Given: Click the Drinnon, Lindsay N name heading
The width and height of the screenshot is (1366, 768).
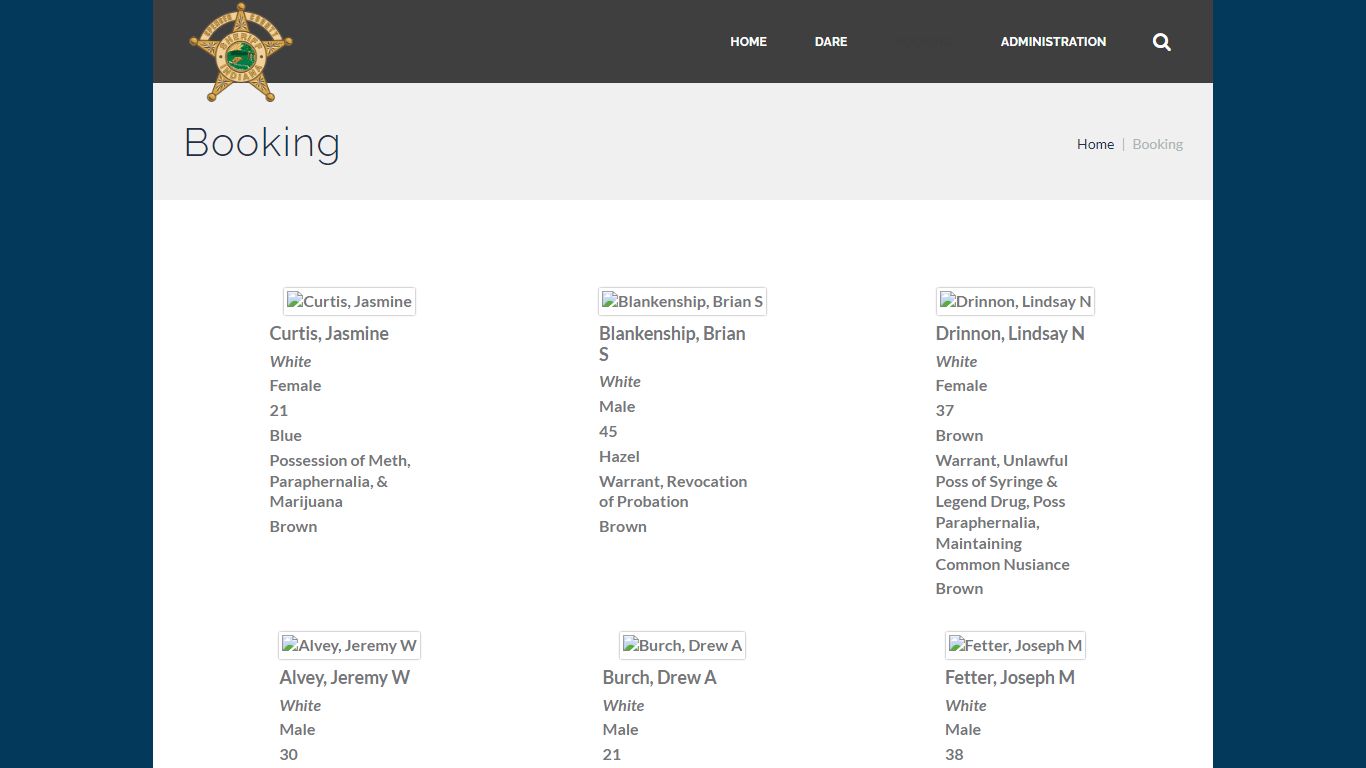Looking at the screenshot, I should (1010, 334).
